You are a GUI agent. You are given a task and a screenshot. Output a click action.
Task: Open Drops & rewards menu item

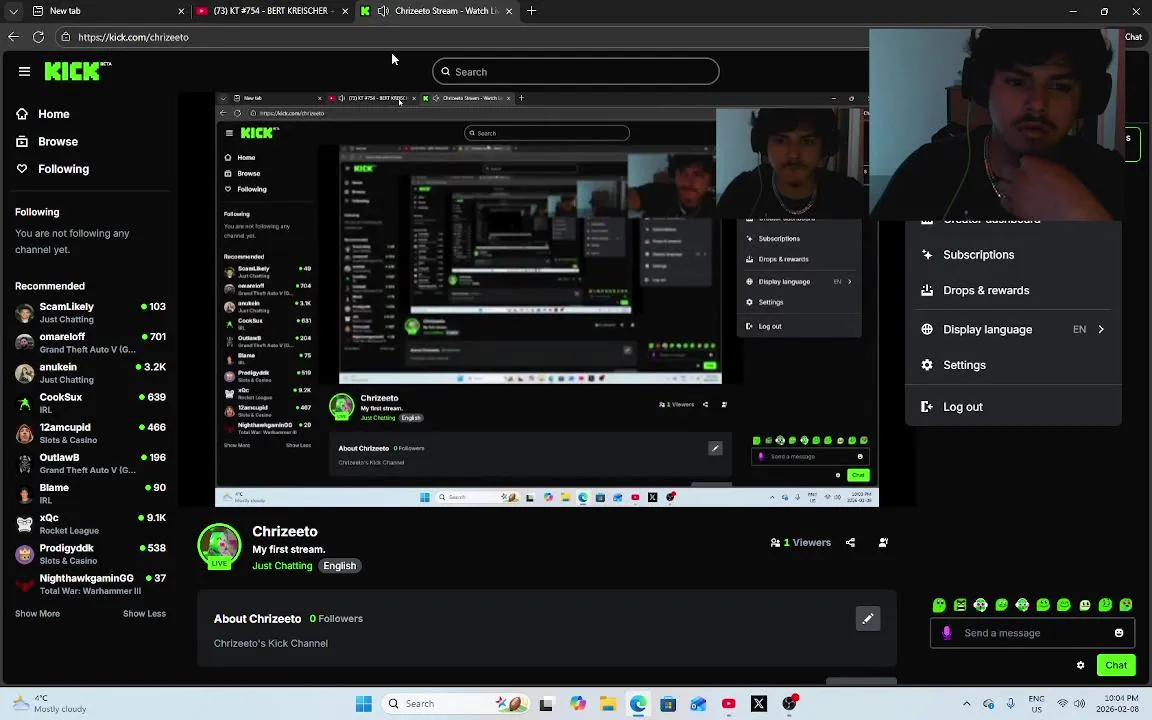click(x=1013, y=290)
